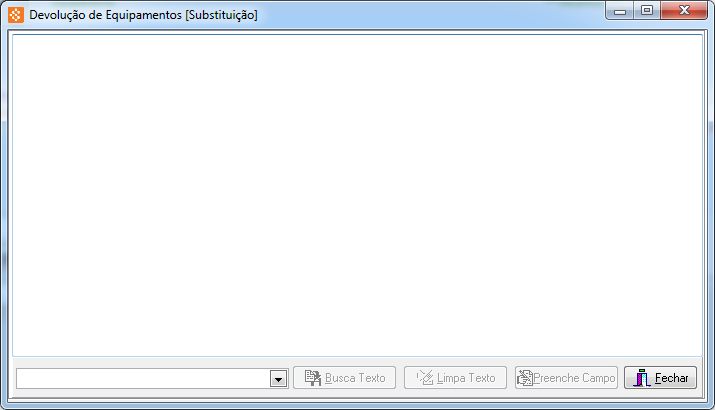Viewport: 715px width, 410px height.
Task: Click the empty white results area
Action: point(357,195)
